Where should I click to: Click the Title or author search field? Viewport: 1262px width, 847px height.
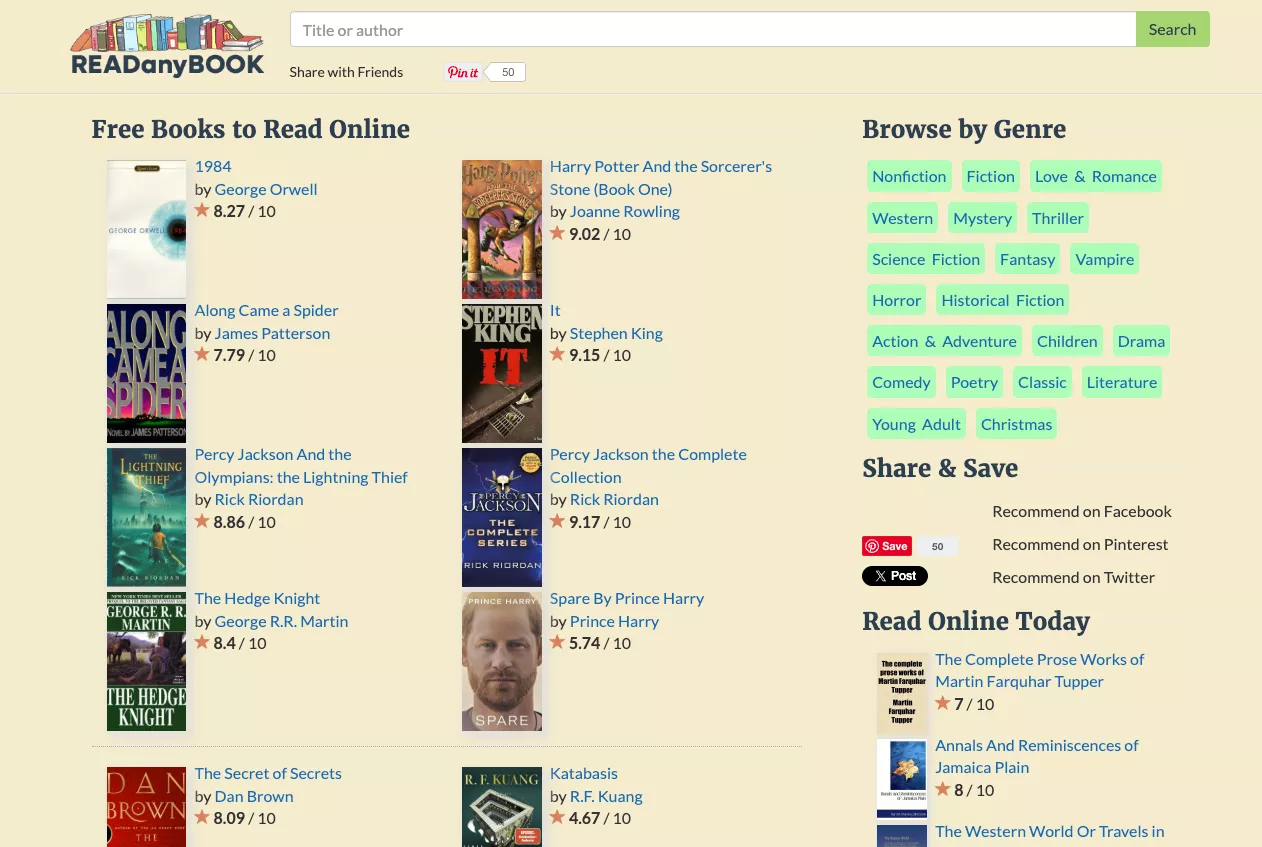tap(713, 29)
